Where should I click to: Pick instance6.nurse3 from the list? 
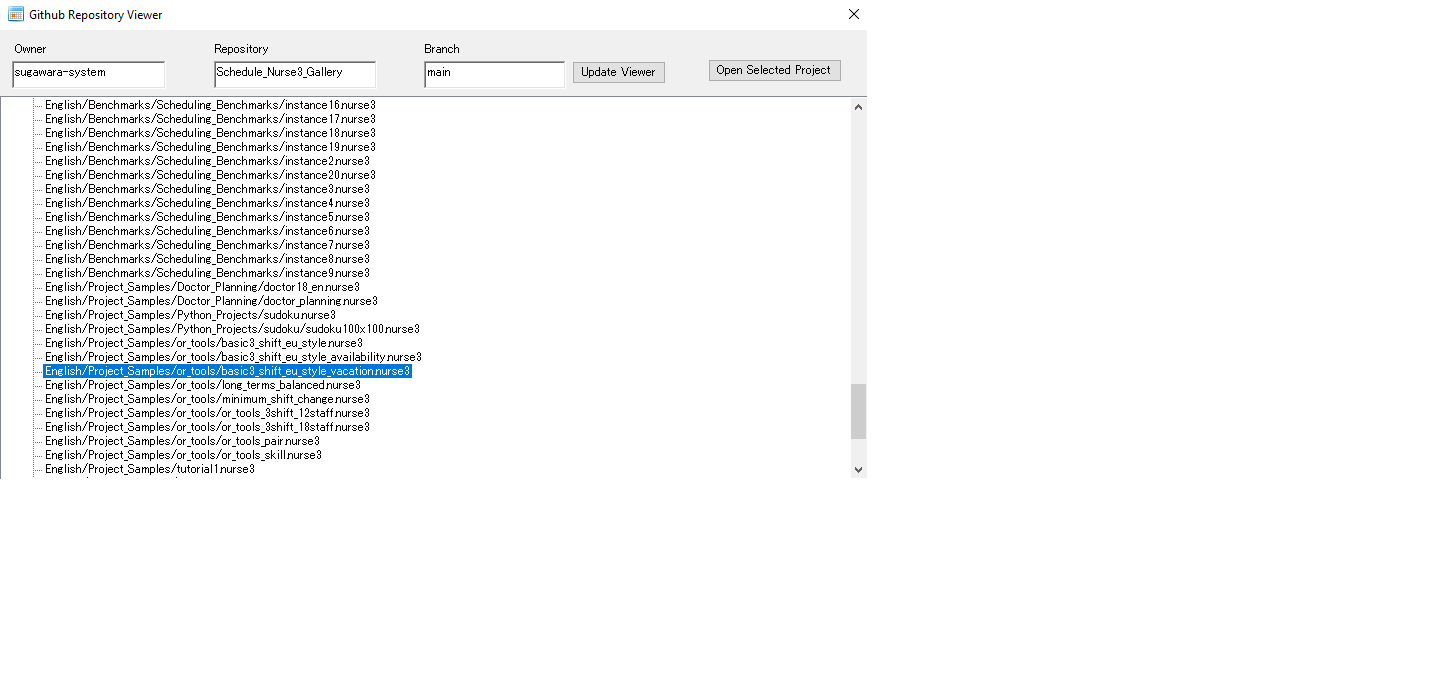point(207,231)
